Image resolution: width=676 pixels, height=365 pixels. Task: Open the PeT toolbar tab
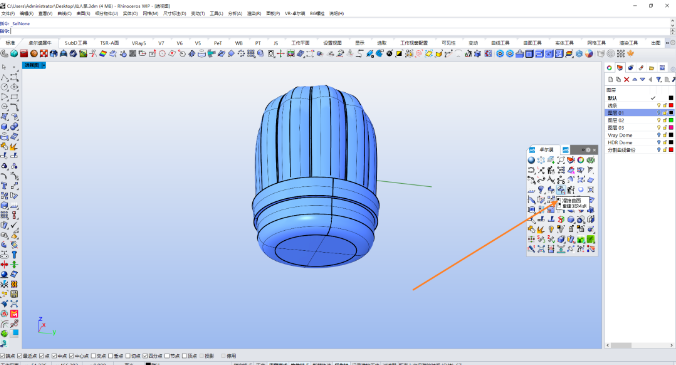click(x=218, y=43)
